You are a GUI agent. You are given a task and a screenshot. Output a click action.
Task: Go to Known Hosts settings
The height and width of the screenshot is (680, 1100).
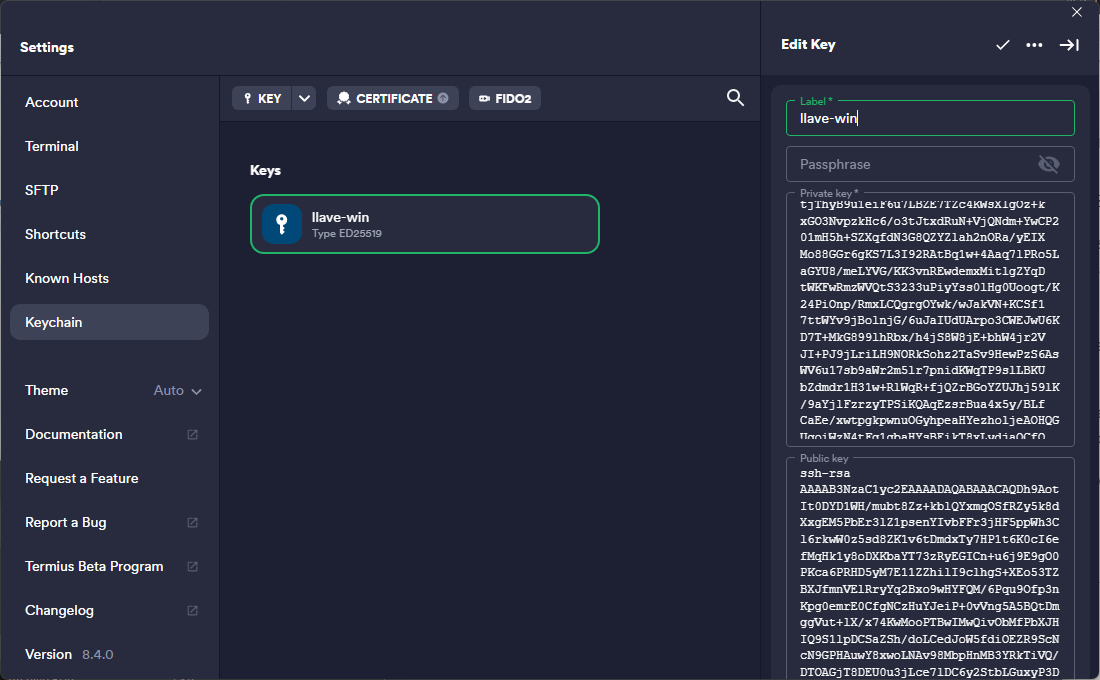click(67, 278)
